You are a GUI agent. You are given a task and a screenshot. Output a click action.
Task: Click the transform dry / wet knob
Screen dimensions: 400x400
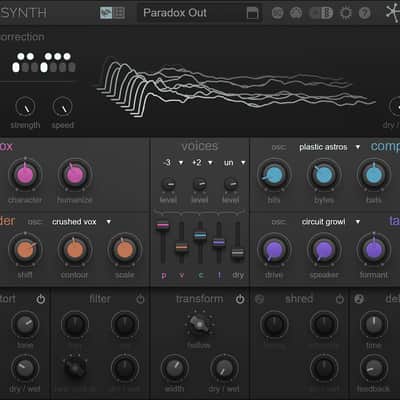click(224, 369)
